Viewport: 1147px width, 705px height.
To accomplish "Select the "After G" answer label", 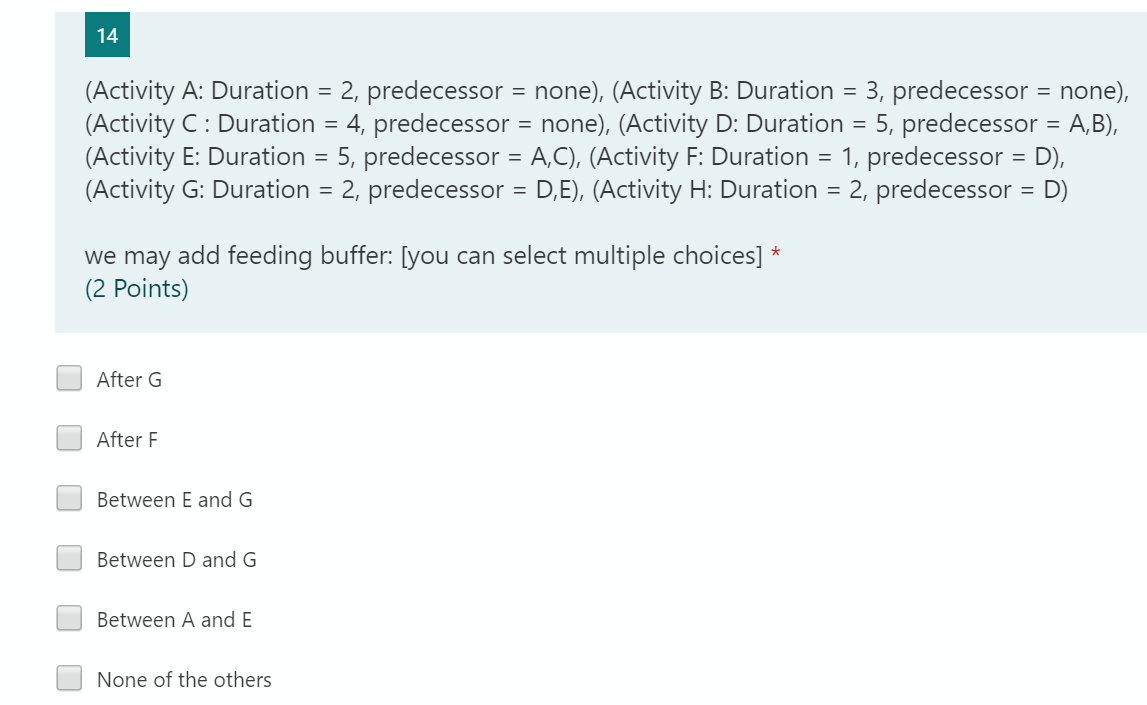I will (x=129, y=380).
